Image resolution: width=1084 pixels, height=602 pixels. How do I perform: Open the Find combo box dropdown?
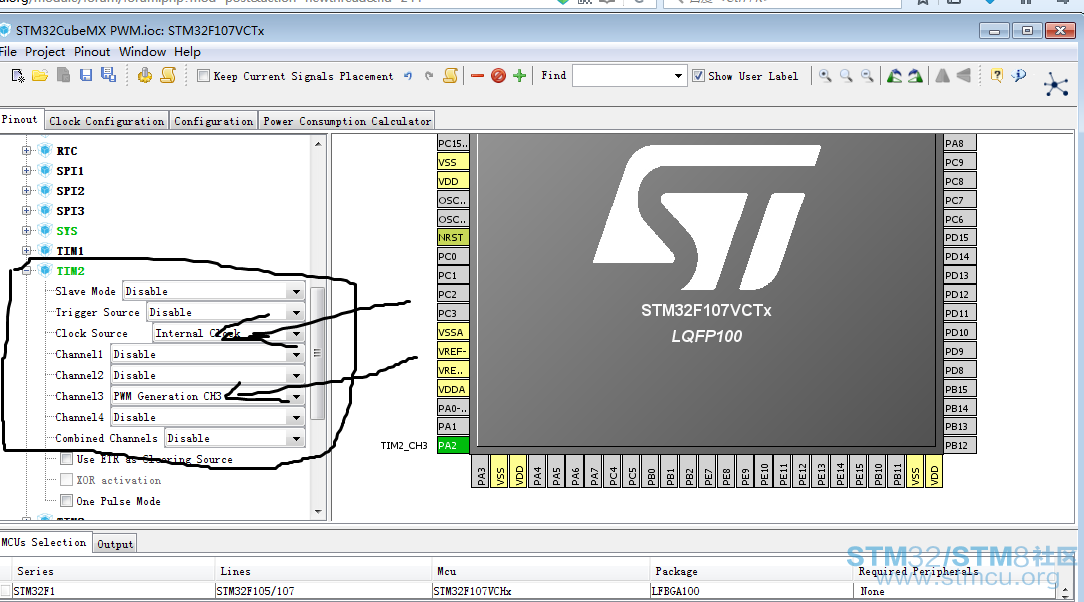click(678, 76)
